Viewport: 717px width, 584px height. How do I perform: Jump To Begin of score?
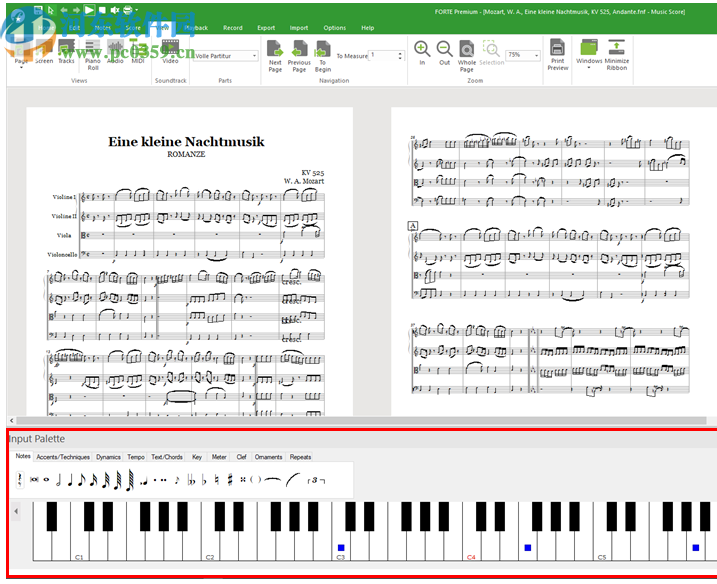point(323,56)
